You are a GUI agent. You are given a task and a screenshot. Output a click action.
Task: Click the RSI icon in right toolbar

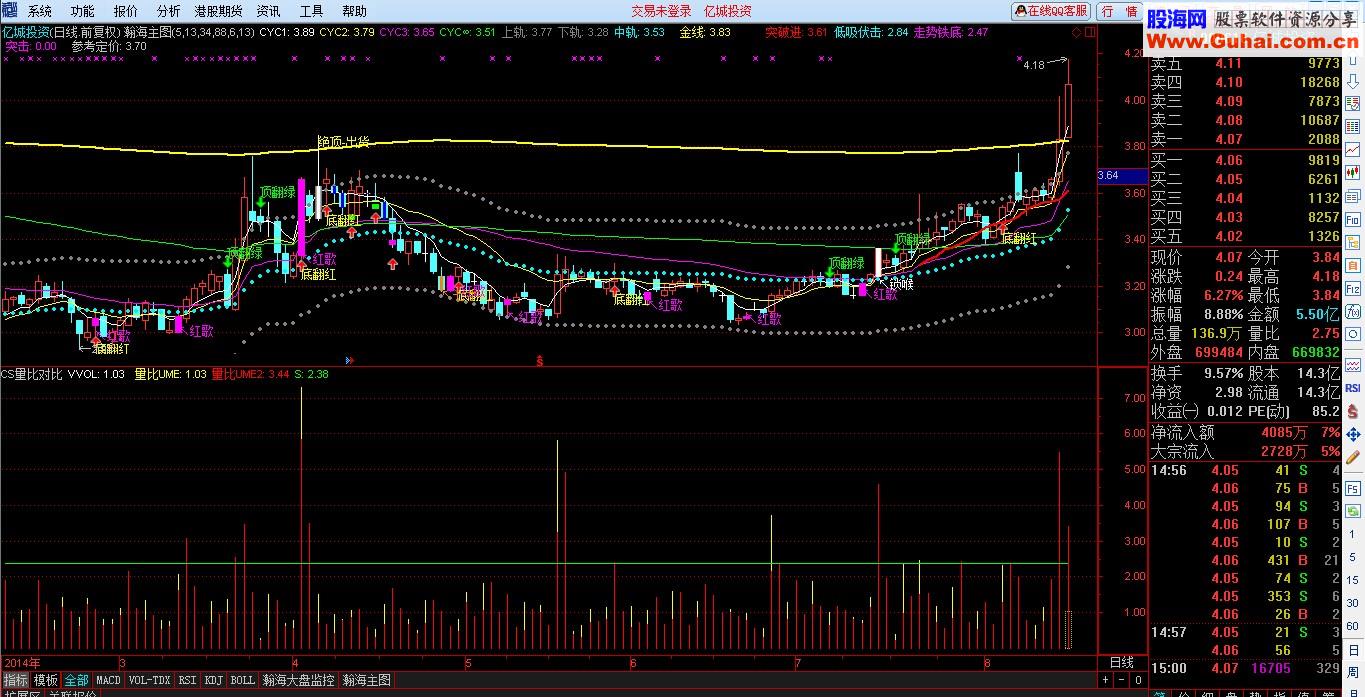point(1353,388)
